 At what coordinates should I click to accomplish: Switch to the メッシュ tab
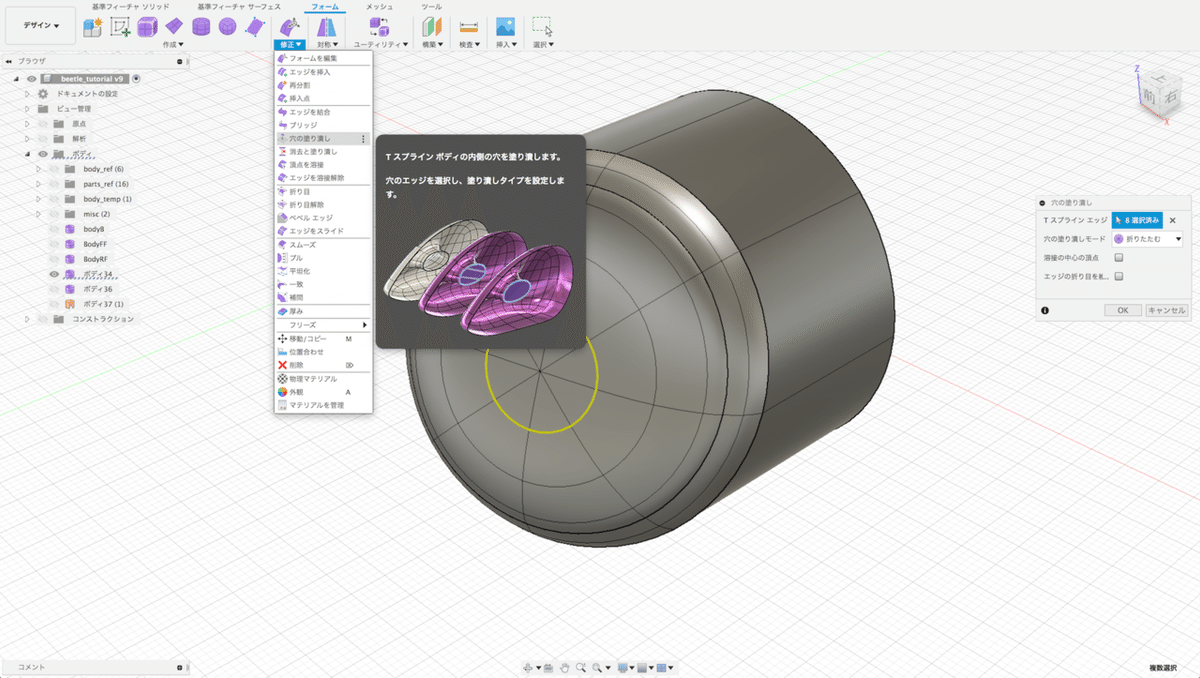pyautogui.click(x=379, y=6)
